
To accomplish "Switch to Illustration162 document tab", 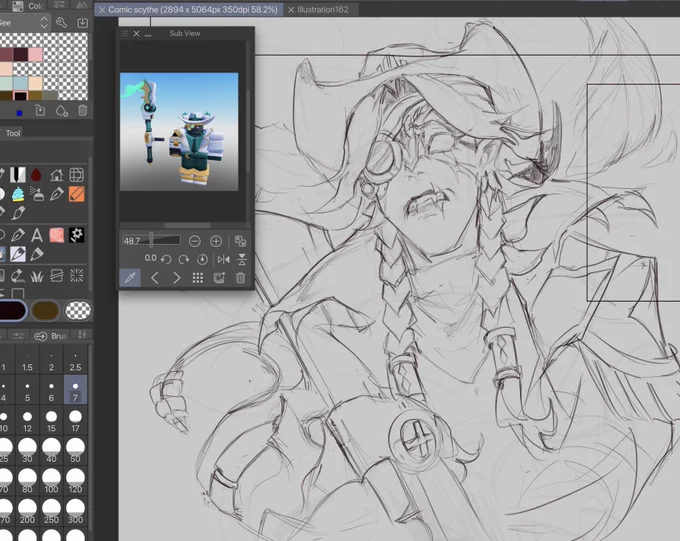I will coord(321,10).
